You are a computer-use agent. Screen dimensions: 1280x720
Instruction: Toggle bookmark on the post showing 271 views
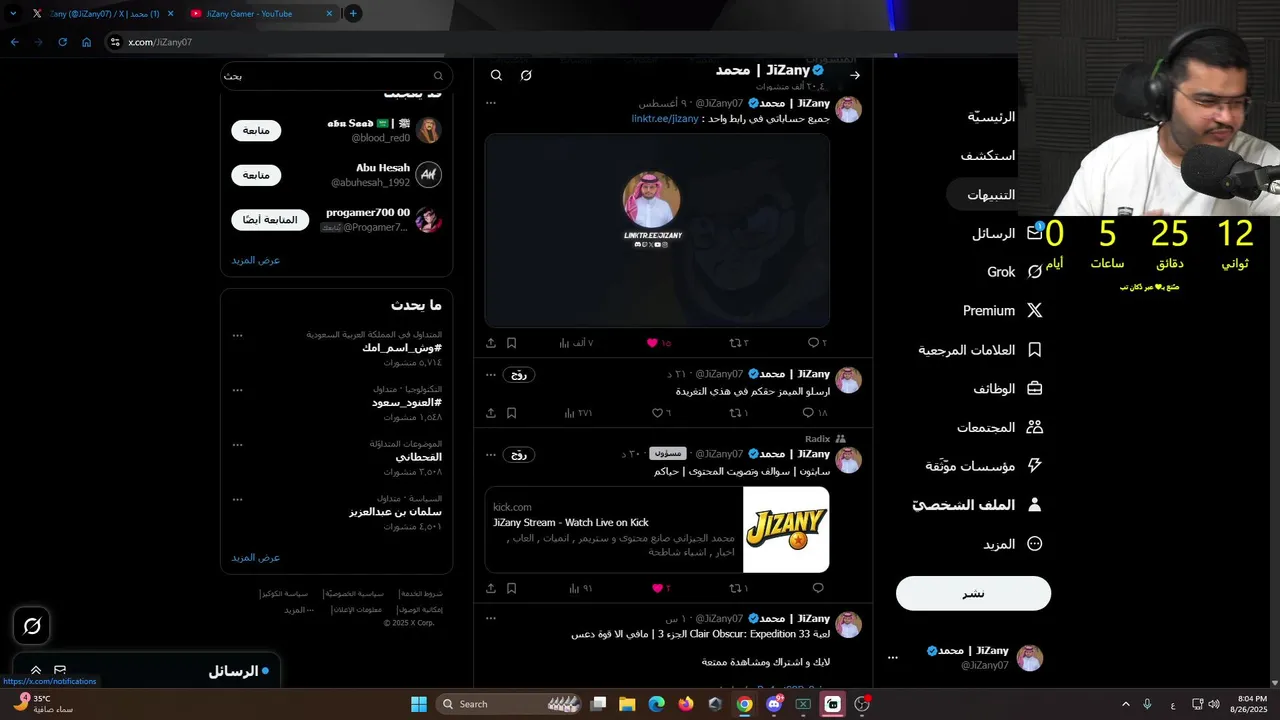511,413
